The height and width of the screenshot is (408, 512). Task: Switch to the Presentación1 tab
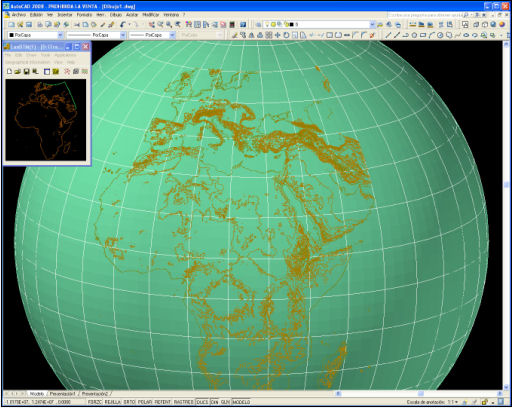[x=63, y=394]
